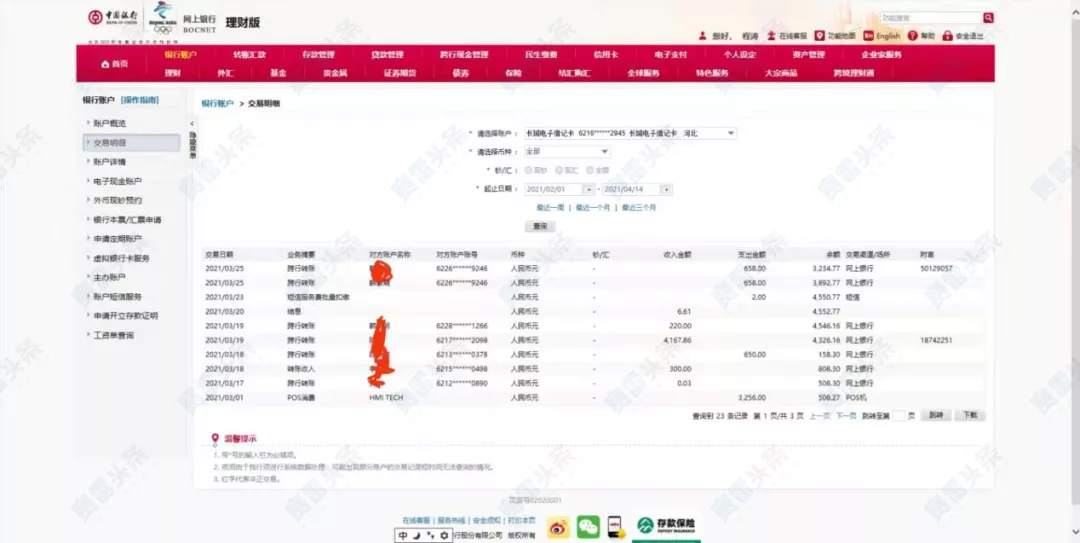Click the Beijing 2022 Olympic emblem
1080x543 pixels.
pos(163,17)
